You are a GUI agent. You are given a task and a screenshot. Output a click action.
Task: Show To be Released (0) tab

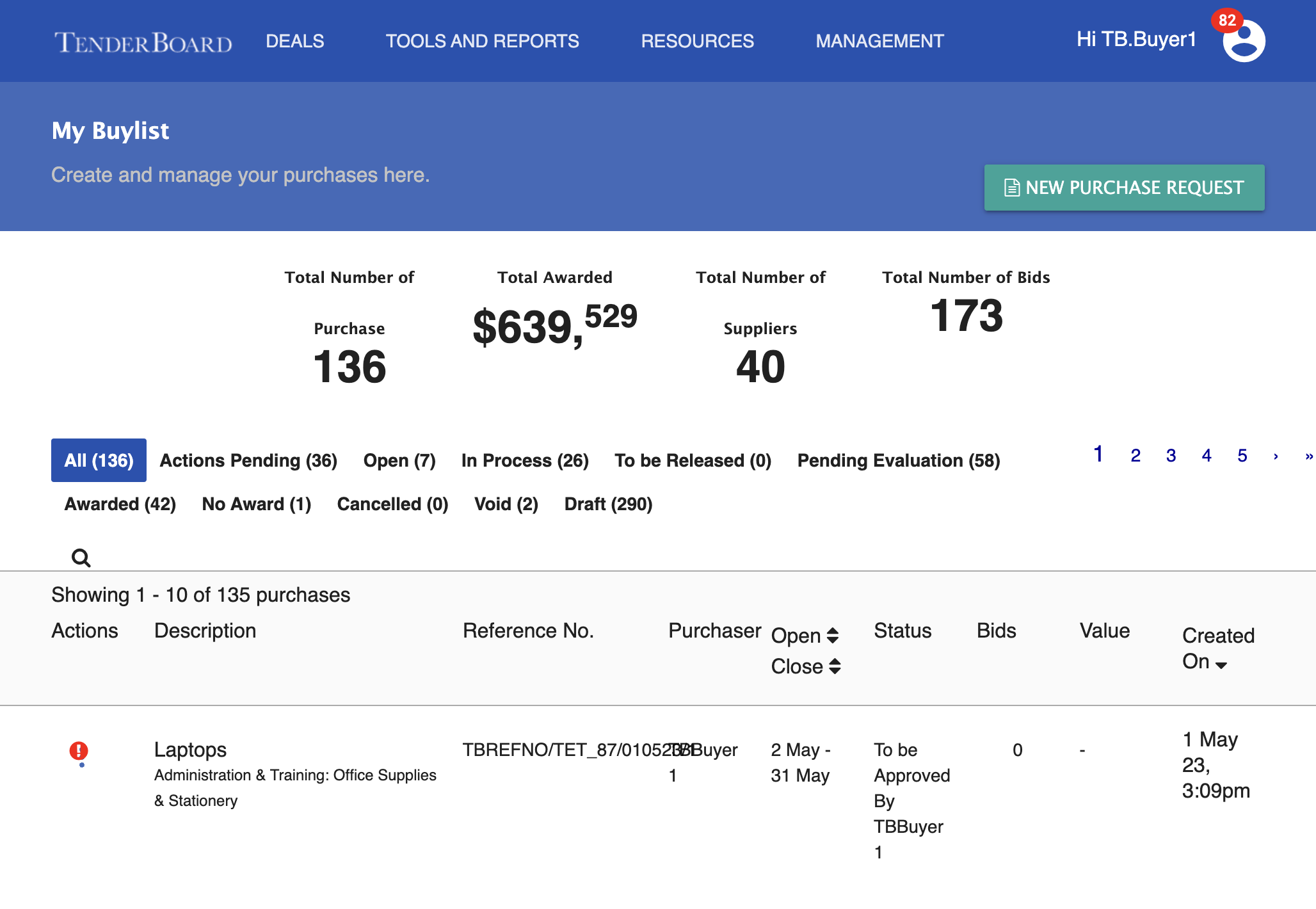(693, 460)
